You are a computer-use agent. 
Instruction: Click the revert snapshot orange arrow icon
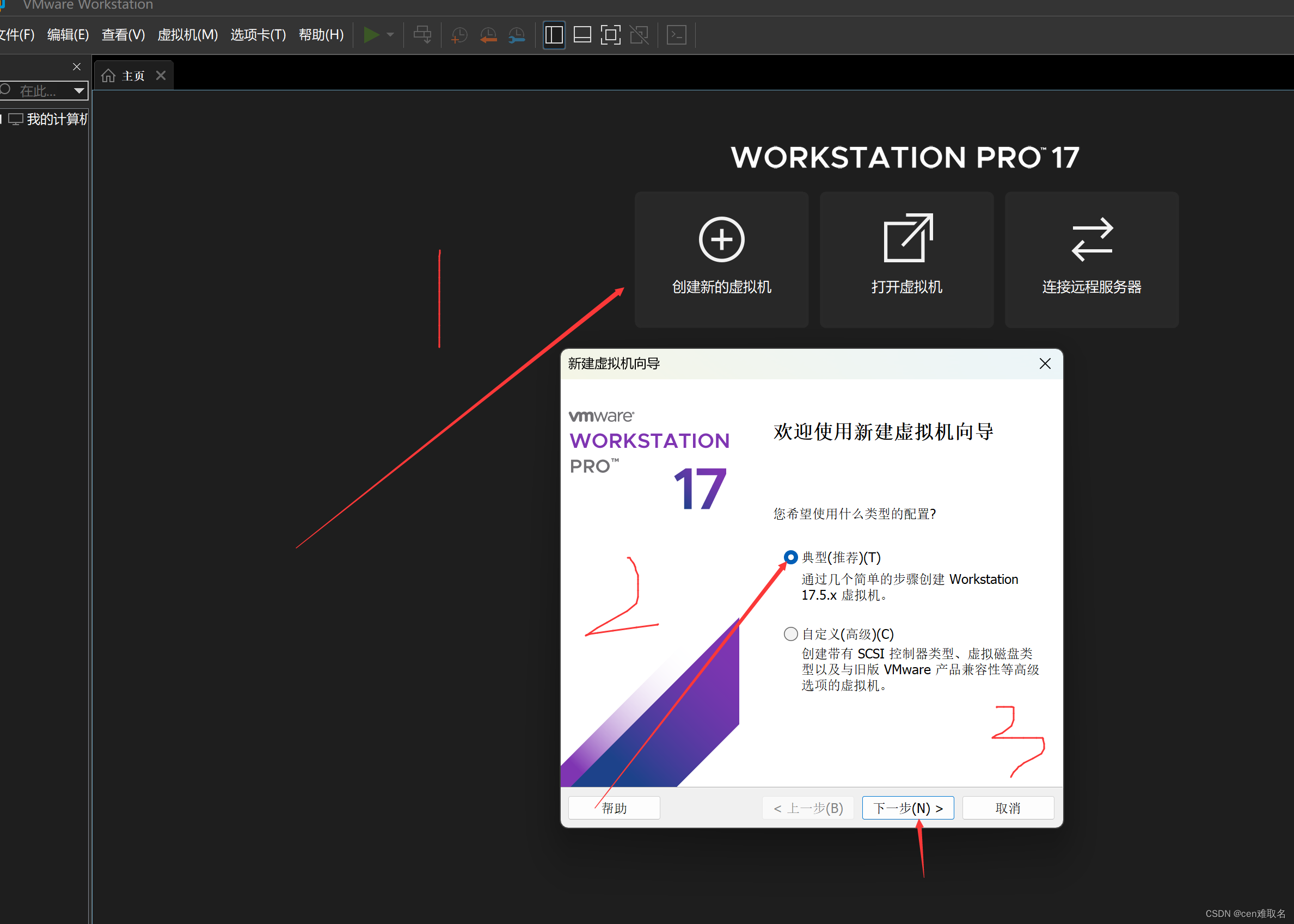(x=488, y=35)
